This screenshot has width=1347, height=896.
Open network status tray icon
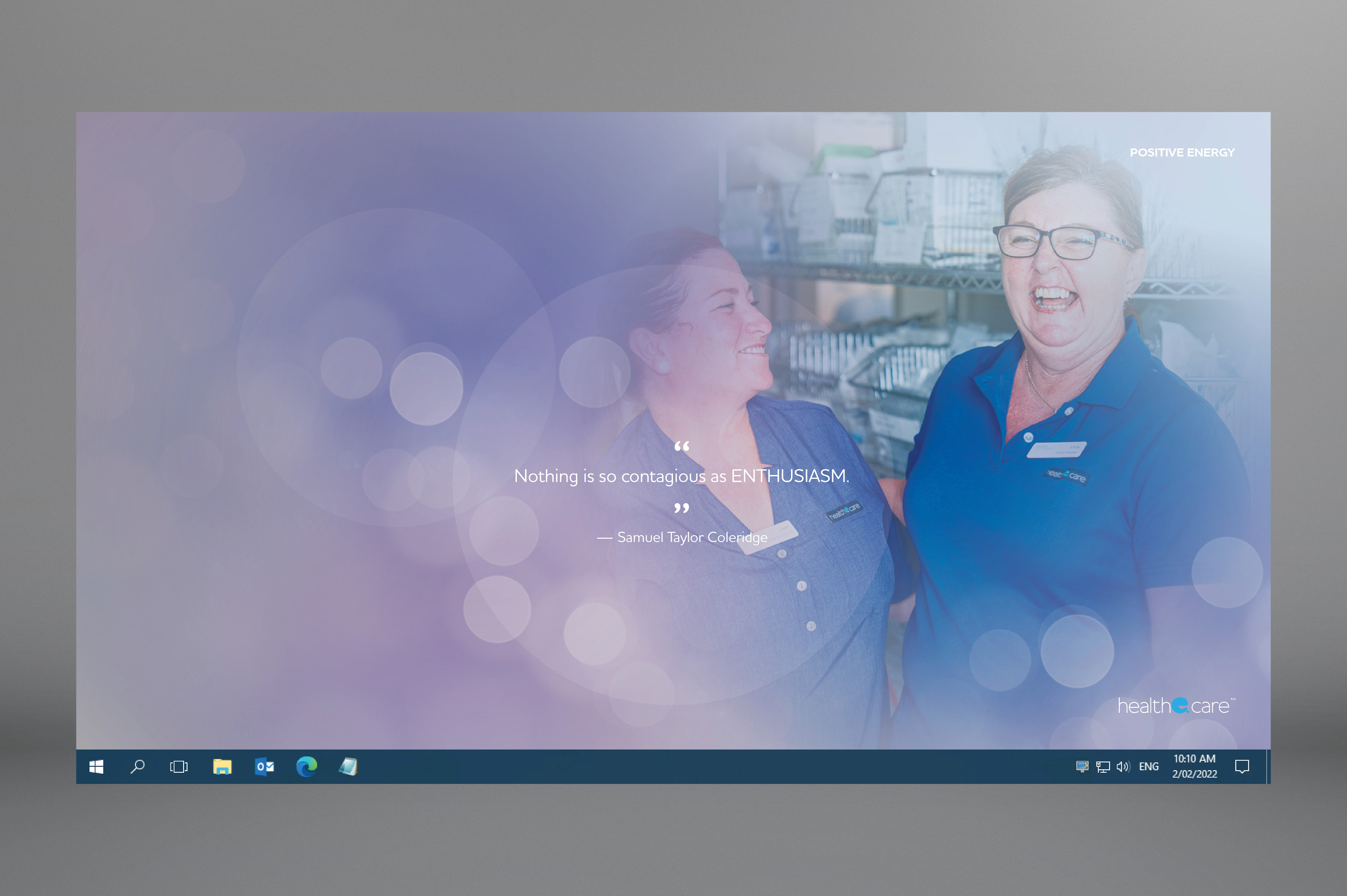[x=1102, y=767]
